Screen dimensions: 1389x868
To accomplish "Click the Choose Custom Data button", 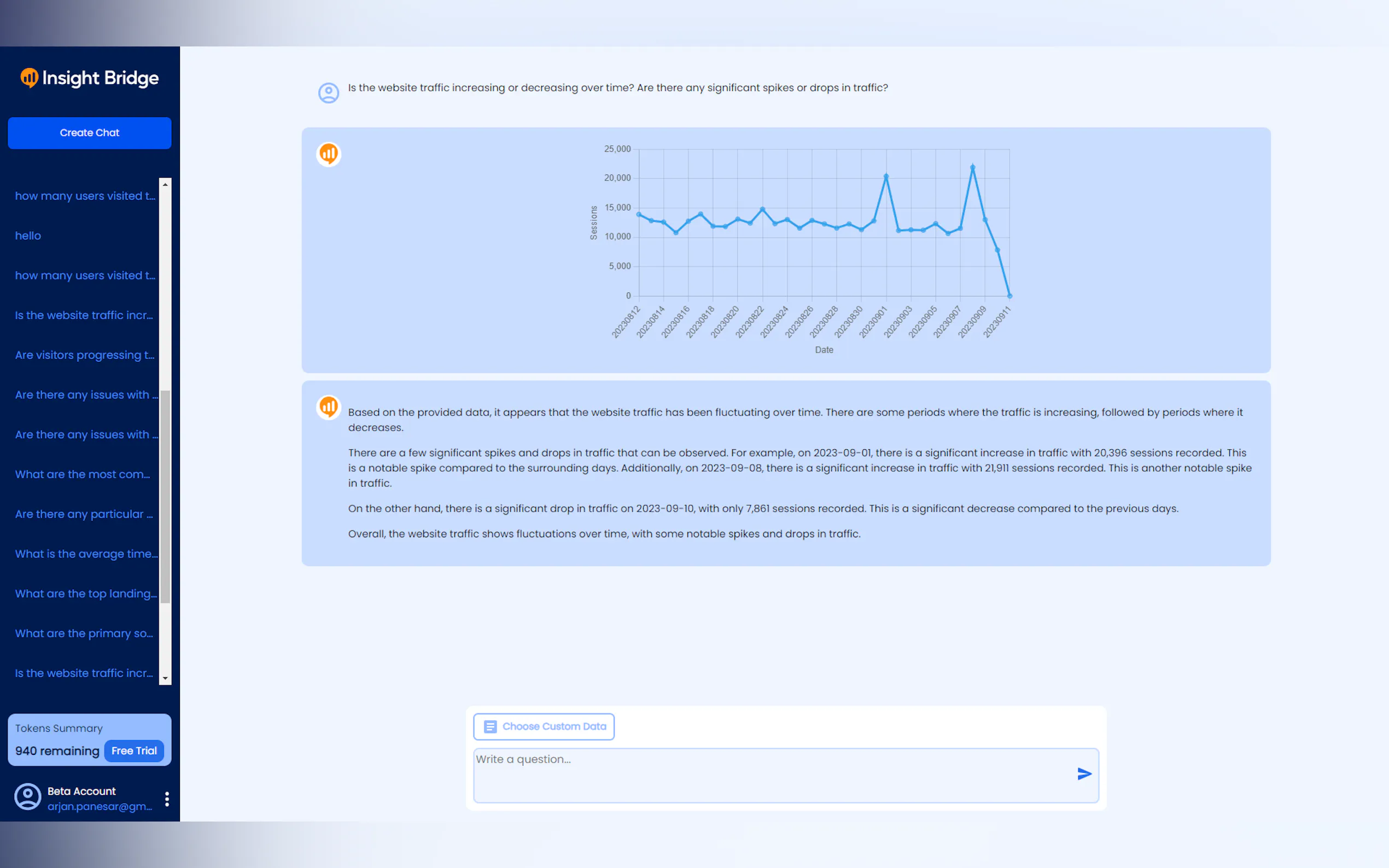I will click(x=543, y=727).
